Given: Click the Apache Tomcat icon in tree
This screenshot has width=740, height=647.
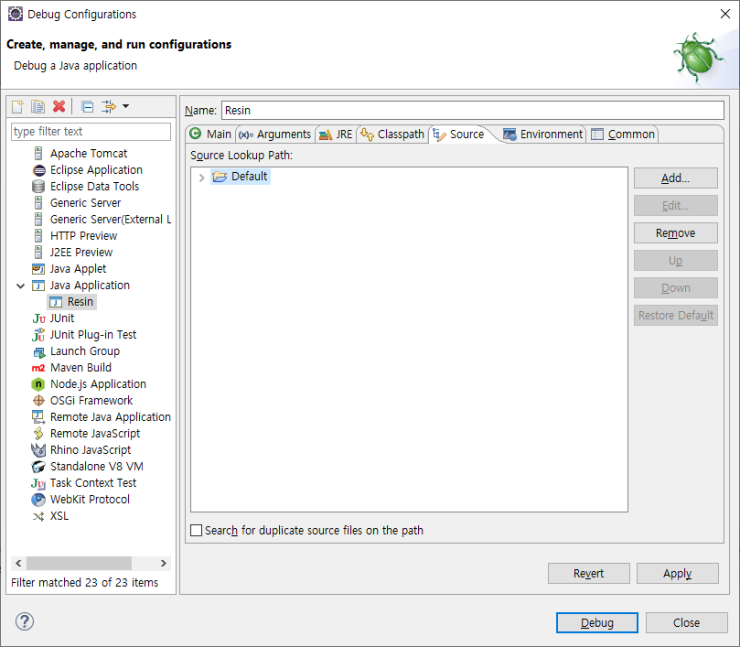Looking at the screenshot, I should [39, 153].
